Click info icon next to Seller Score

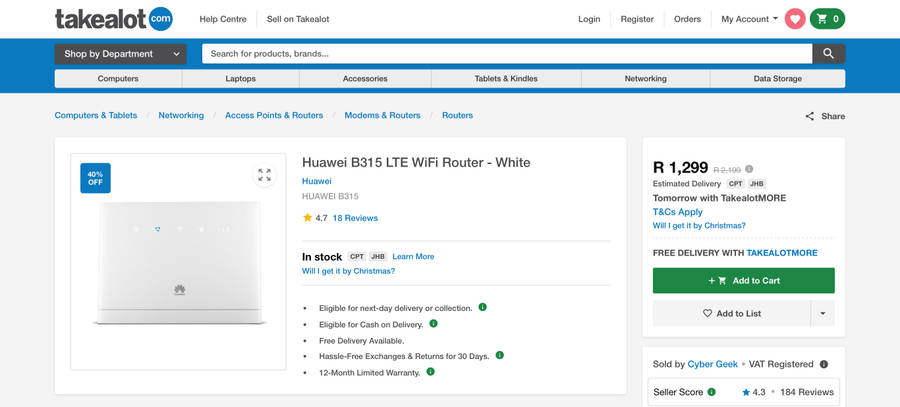tap(712, 392)
